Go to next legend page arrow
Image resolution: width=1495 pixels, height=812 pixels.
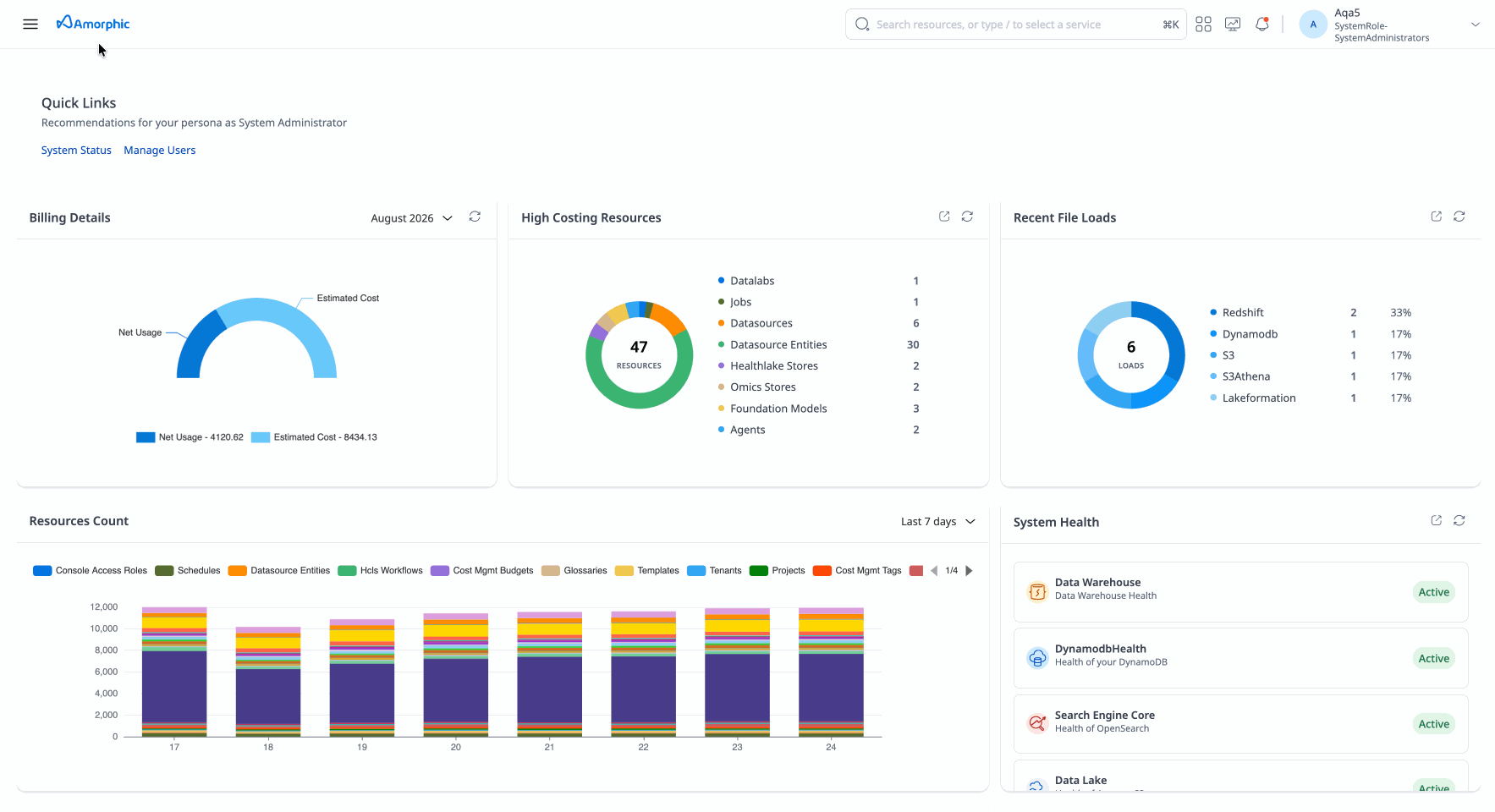970,571
